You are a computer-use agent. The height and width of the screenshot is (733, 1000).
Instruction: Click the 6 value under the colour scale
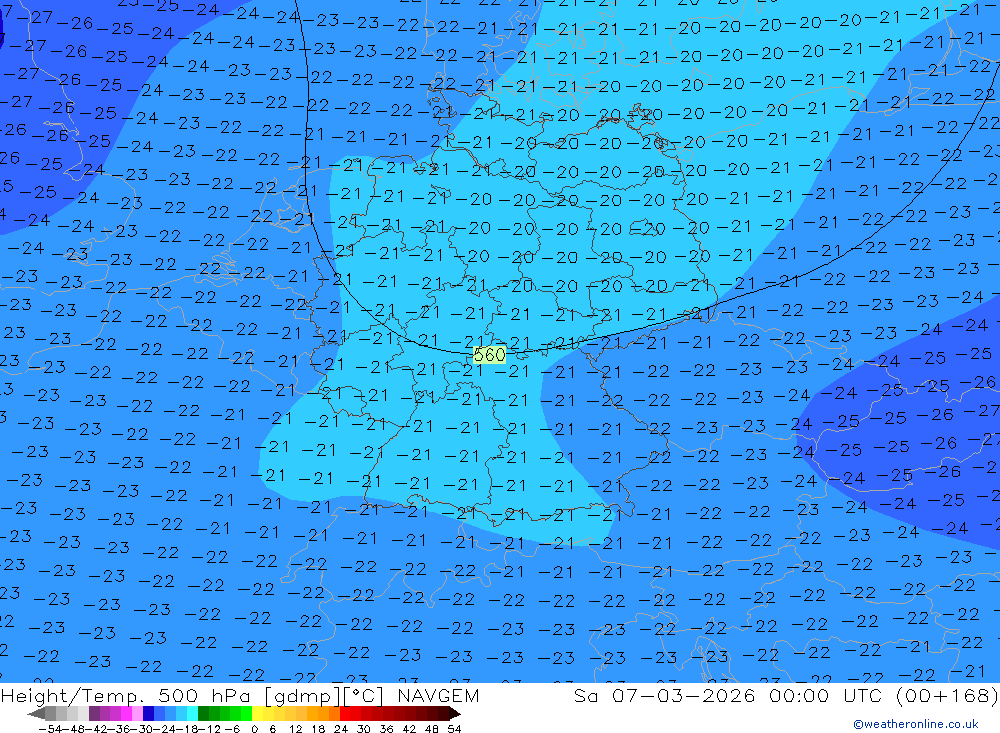pyautogui.click(x=272, y=729)
